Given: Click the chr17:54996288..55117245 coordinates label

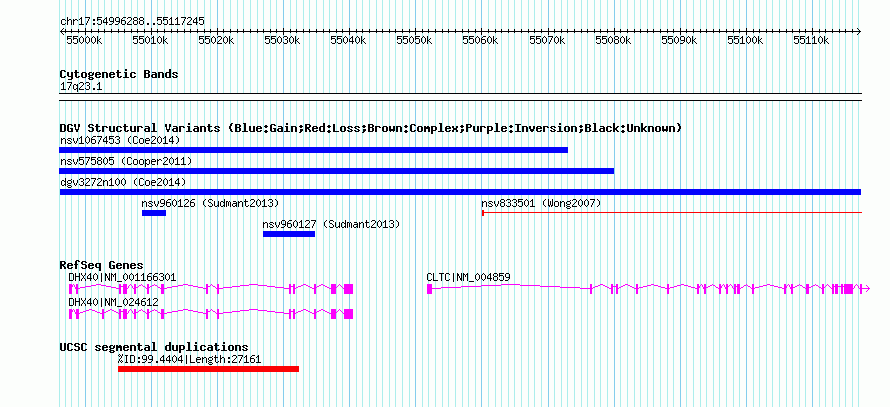Looking at the screenshot, I should (132, 22).
